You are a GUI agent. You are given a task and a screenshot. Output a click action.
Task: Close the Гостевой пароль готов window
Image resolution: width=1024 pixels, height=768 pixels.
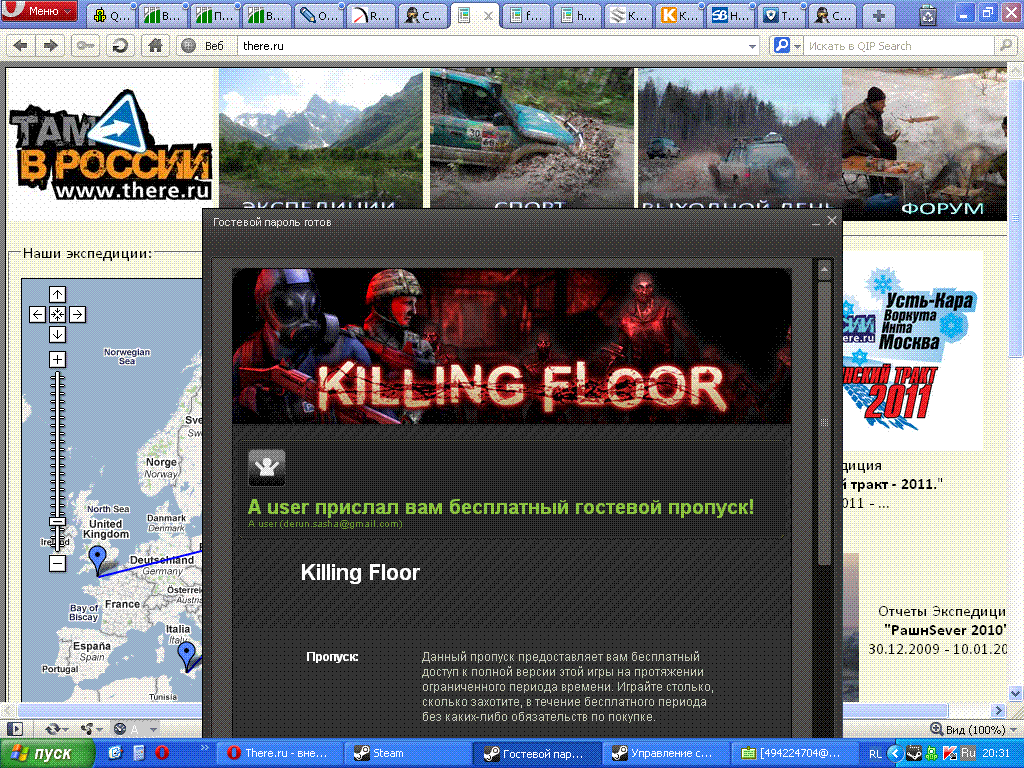tap(831, 221)
